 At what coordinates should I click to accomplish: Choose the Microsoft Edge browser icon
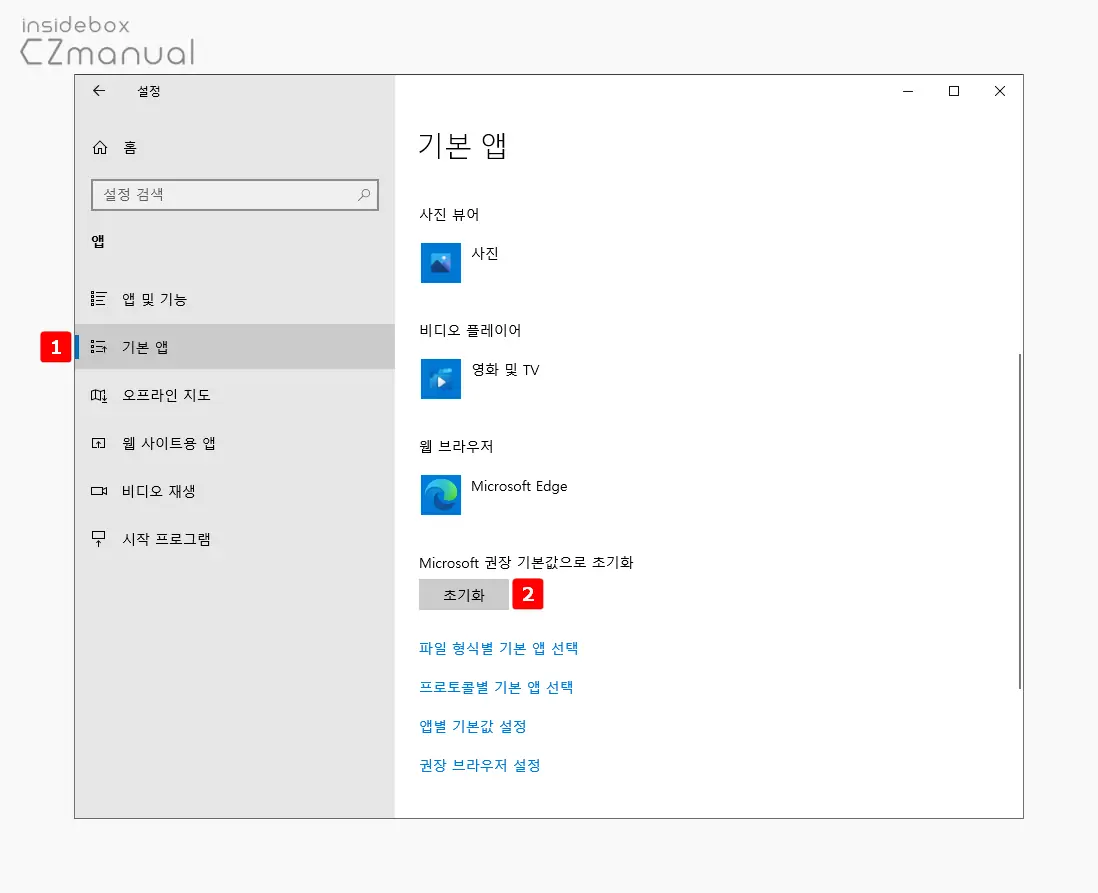point(440,495)
